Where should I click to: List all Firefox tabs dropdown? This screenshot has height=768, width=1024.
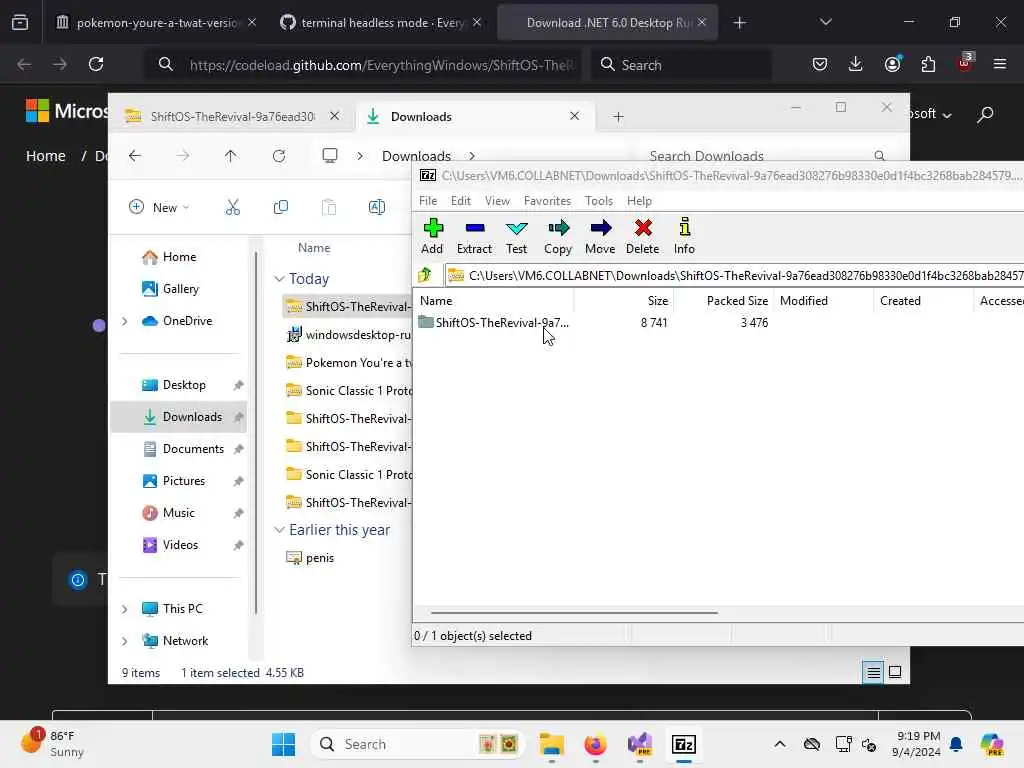click(x=825, y=22)
